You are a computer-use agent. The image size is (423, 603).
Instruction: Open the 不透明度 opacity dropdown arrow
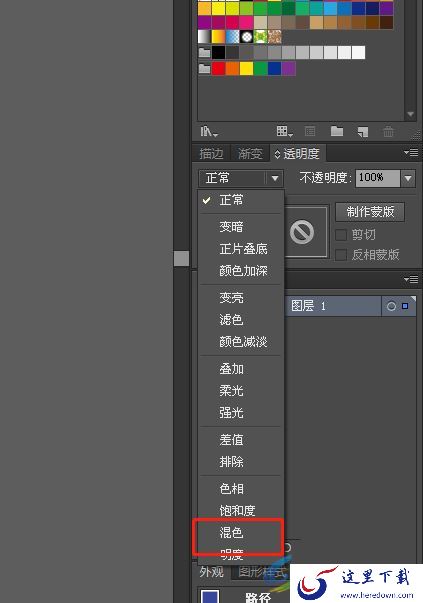(x=408, y=178)
